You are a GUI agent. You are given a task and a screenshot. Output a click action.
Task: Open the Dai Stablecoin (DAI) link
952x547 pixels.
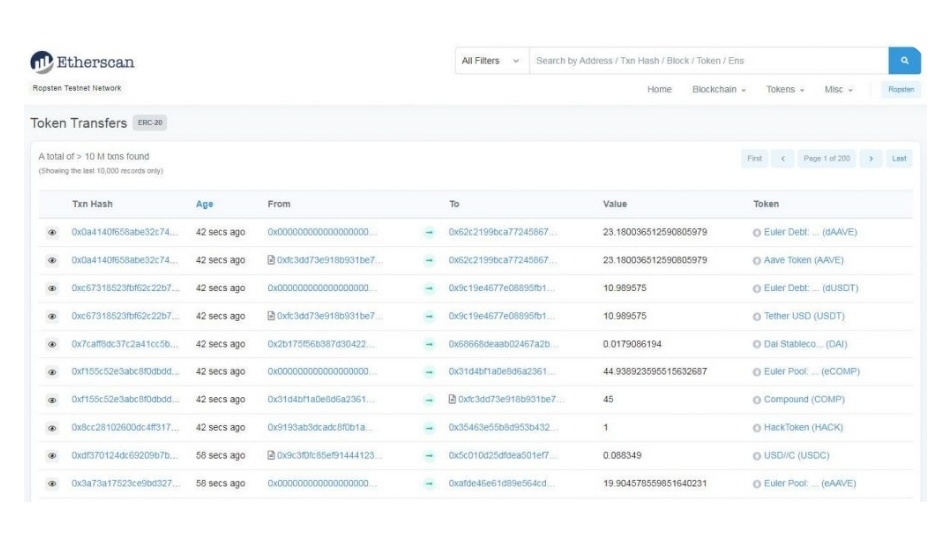click(x=805, y=344)
